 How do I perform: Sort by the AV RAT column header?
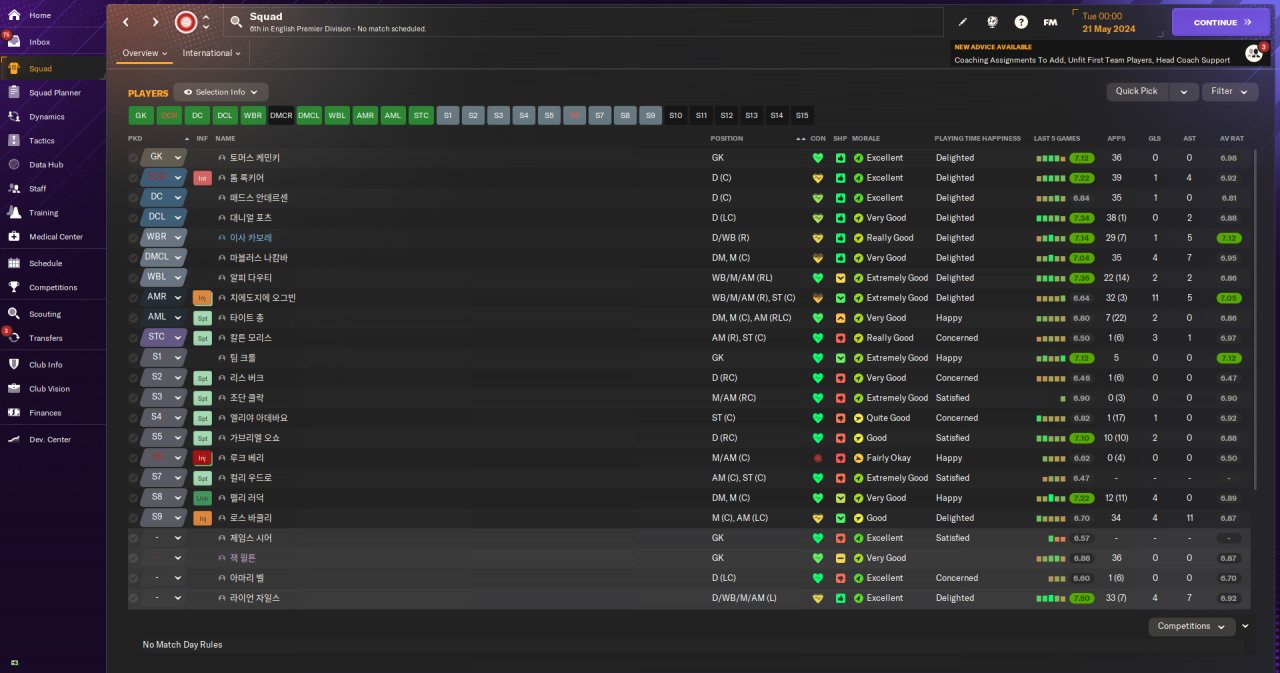coord(1231,138)
